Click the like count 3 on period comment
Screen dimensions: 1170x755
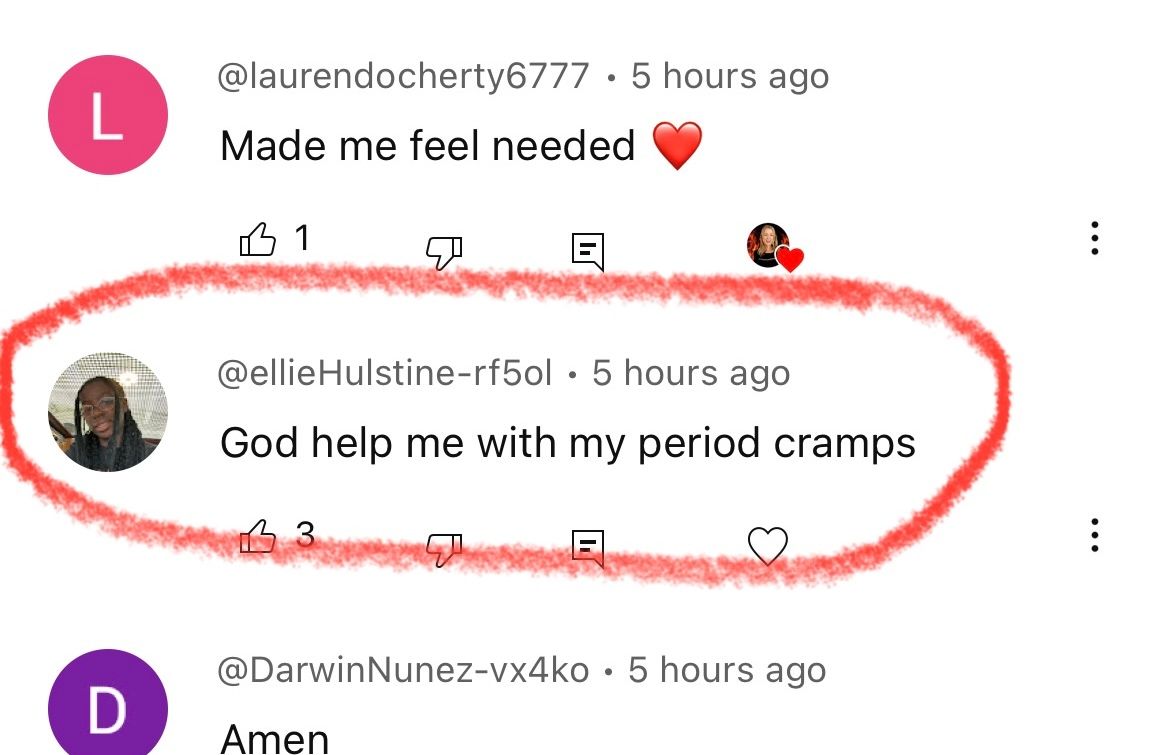click(305, 534)
